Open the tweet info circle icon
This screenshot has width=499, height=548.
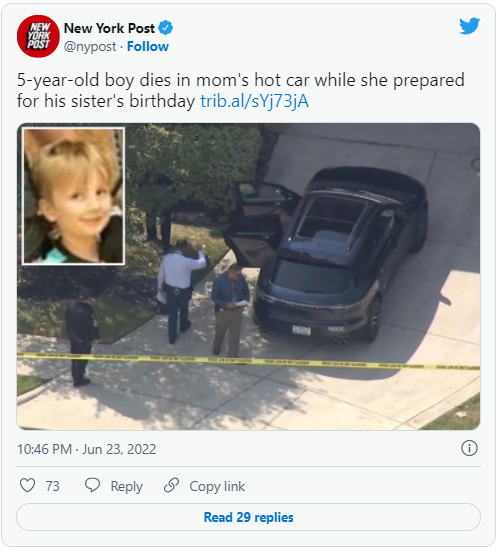(469, 448)
